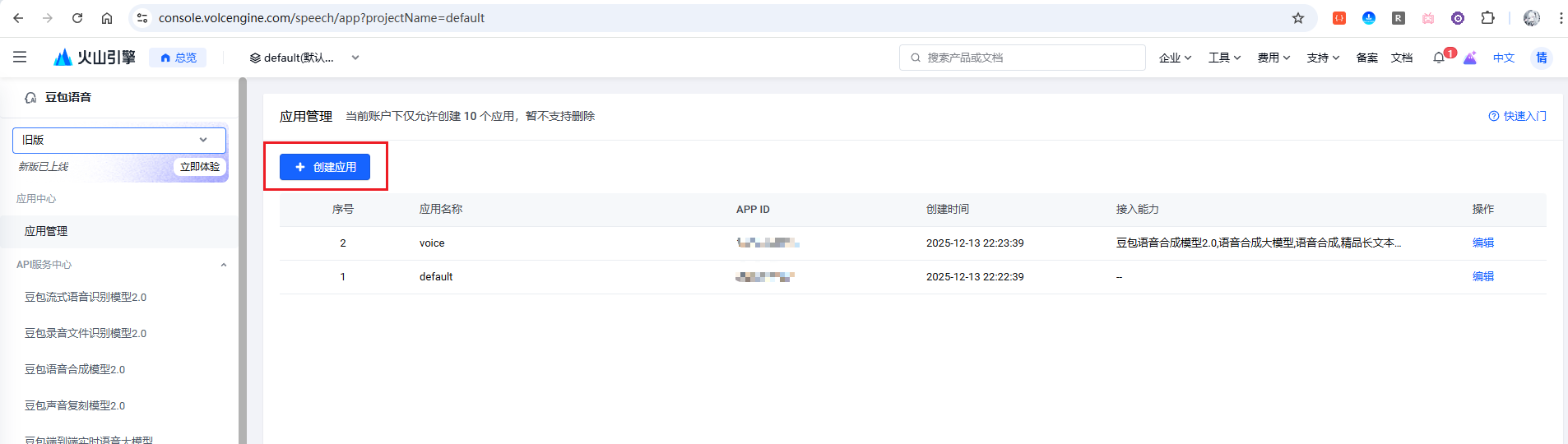Go to browser home page
Image resolution: width=1568 pixels, height=444 pixels.
(107, 18)
